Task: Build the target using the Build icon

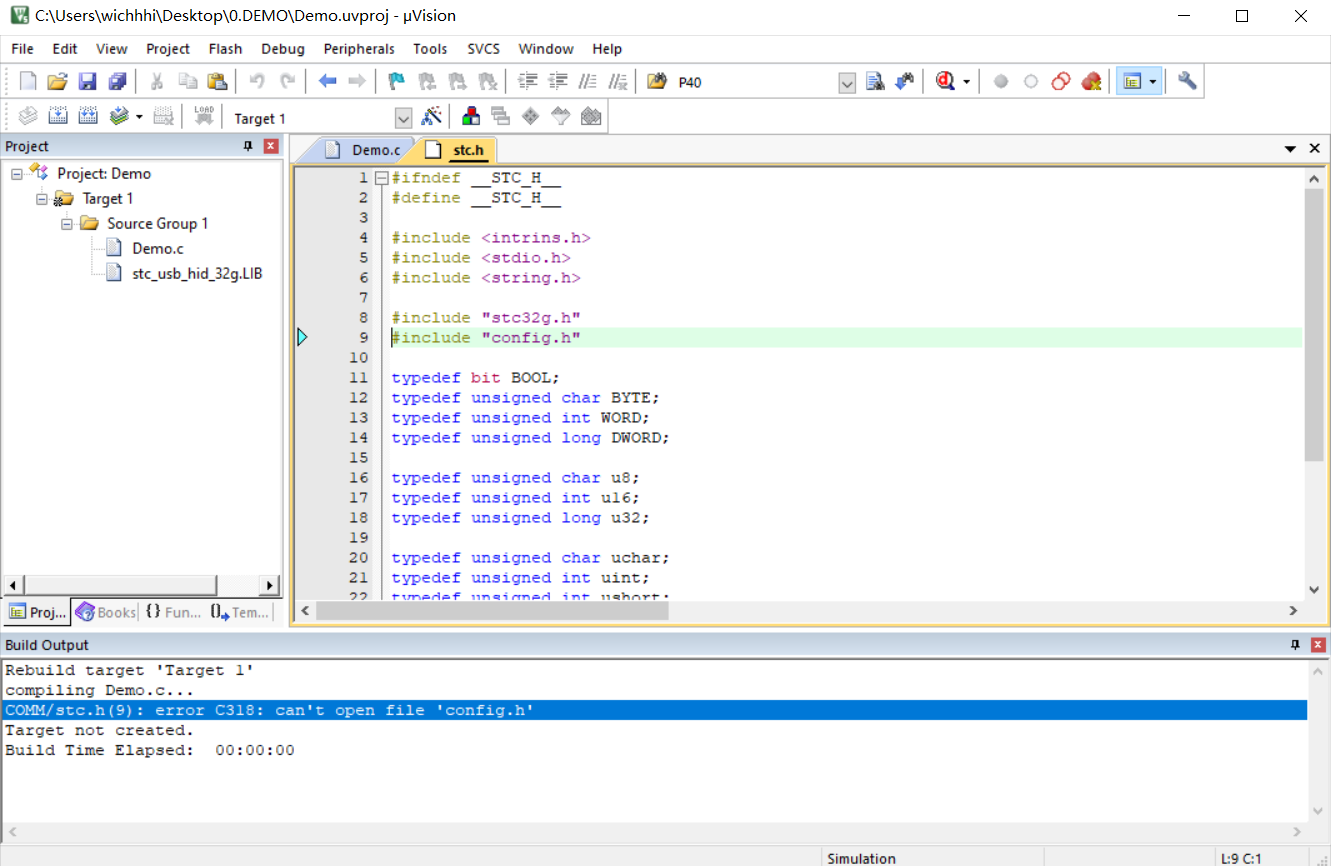Action: tap(58, 117)
